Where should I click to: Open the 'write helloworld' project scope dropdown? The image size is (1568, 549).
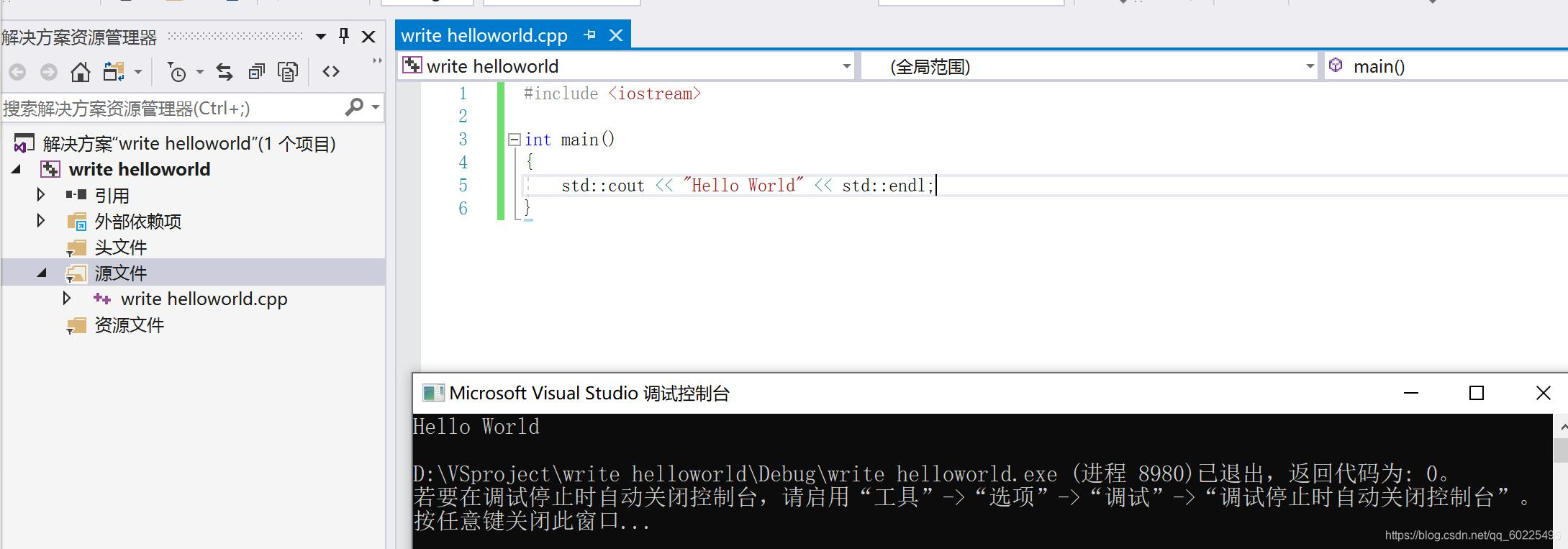click(847, 67)
